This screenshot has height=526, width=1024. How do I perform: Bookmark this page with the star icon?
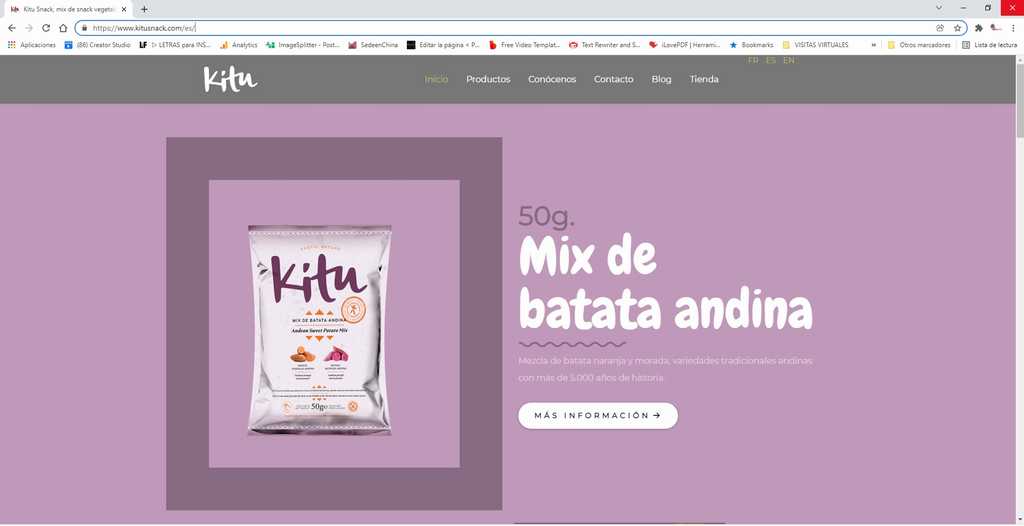[x=957, y=28]
